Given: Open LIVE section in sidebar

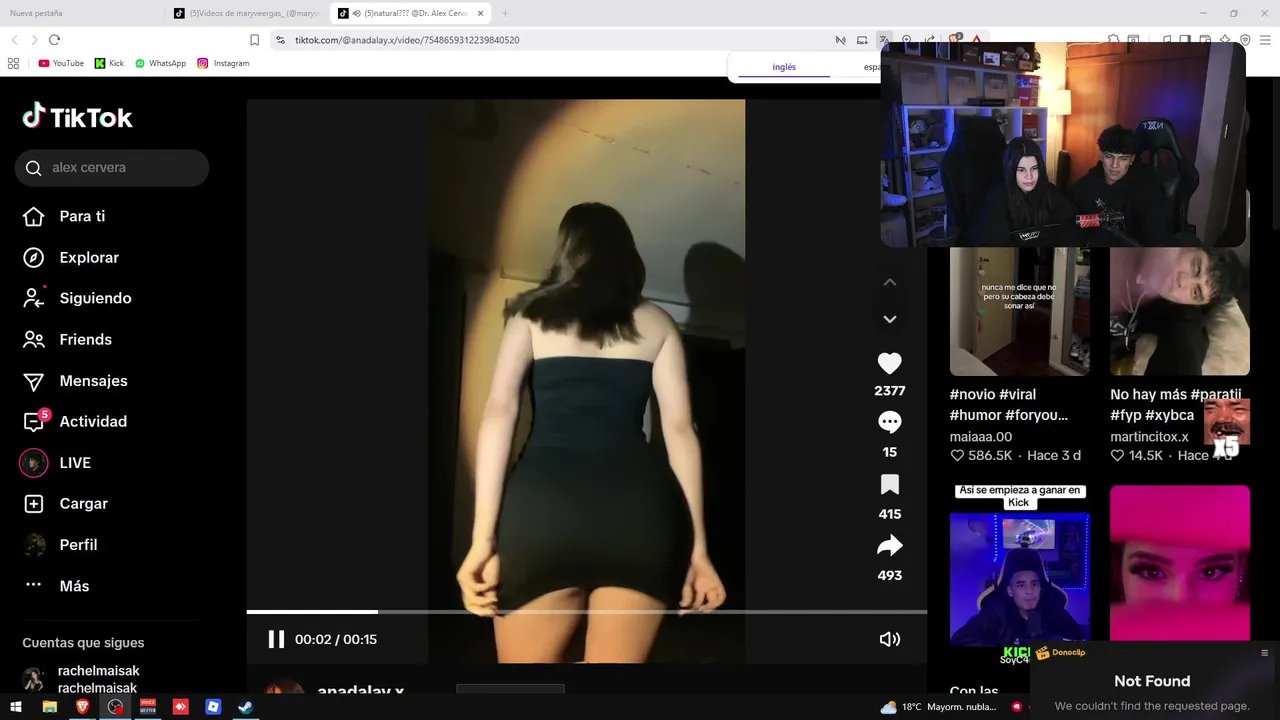Looking at the screenshot, I should [x=75, y=463].
